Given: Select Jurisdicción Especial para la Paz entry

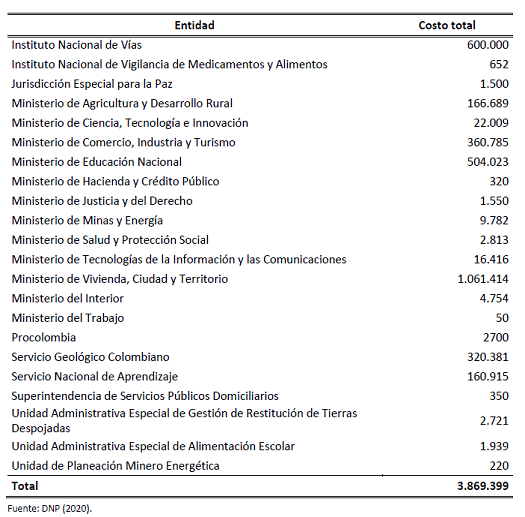Looking at the screenshot, I should (x=92, y=84).
